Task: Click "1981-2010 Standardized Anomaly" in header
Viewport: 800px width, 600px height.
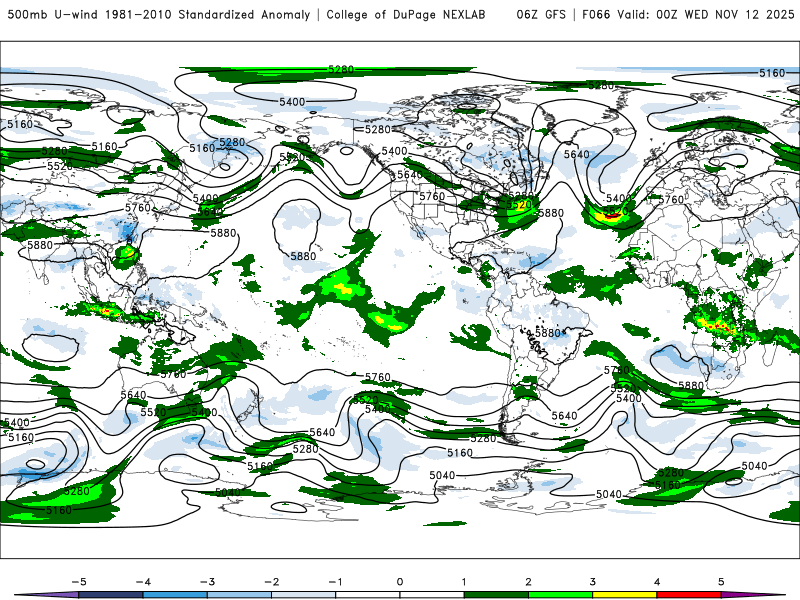Action: [208, 15]
